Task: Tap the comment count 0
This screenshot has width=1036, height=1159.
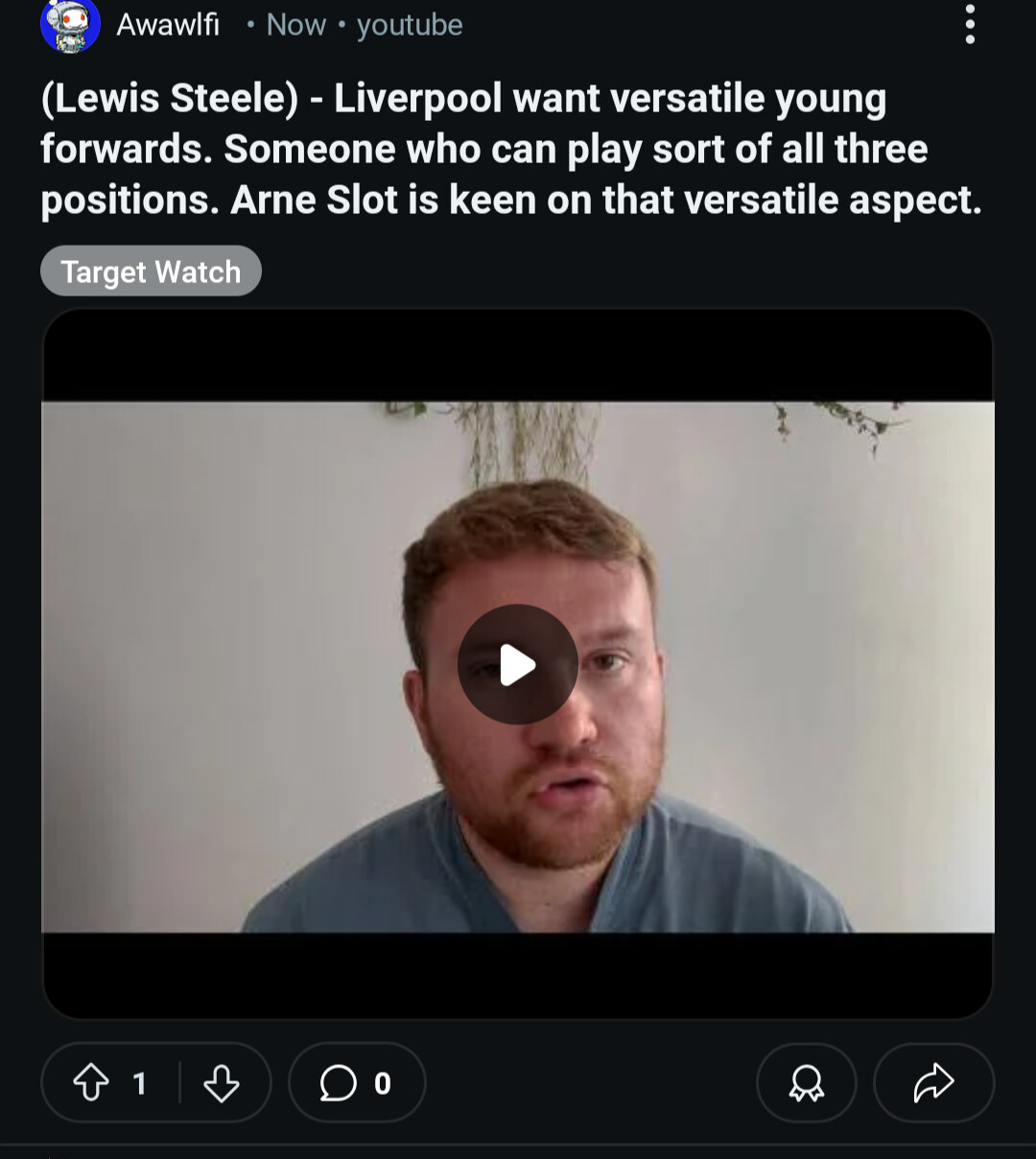Action: 383,1083
